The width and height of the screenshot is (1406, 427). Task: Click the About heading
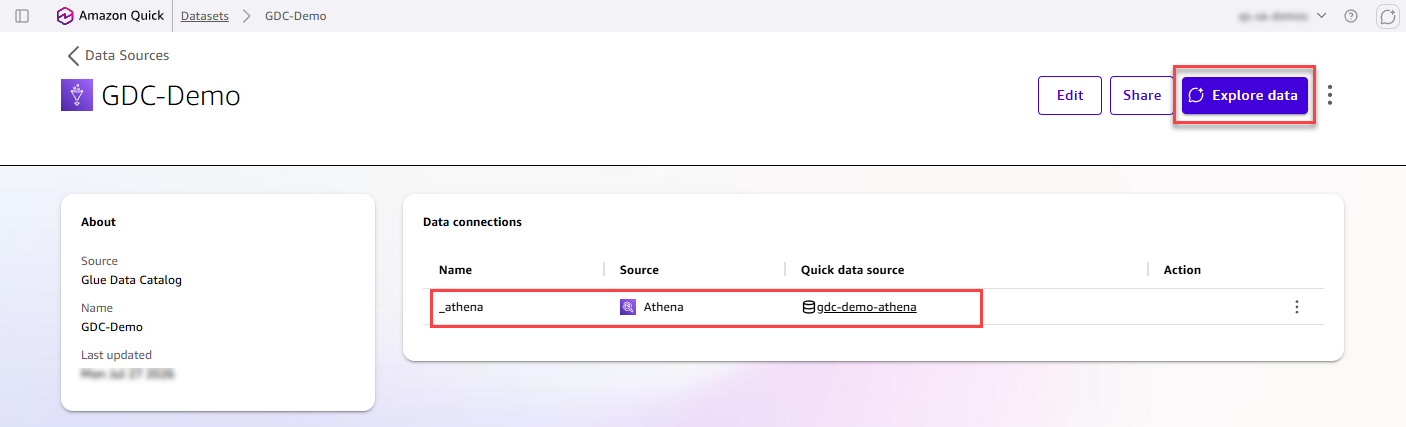tap(99, 222)
